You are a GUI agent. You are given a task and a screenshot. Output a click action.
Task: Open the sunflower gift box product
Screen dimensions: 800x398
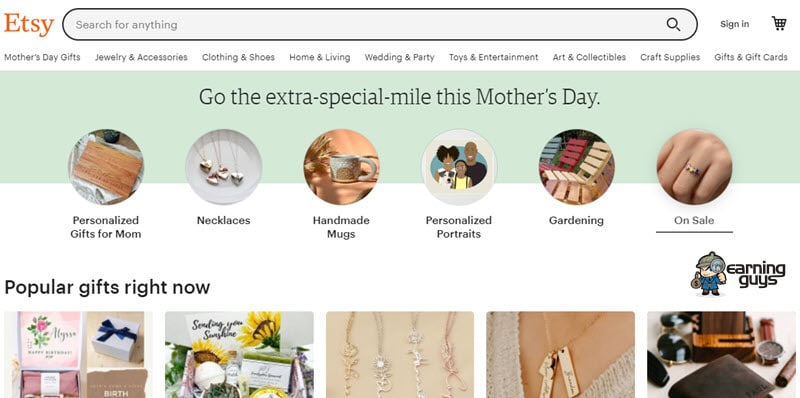(239, 355)
